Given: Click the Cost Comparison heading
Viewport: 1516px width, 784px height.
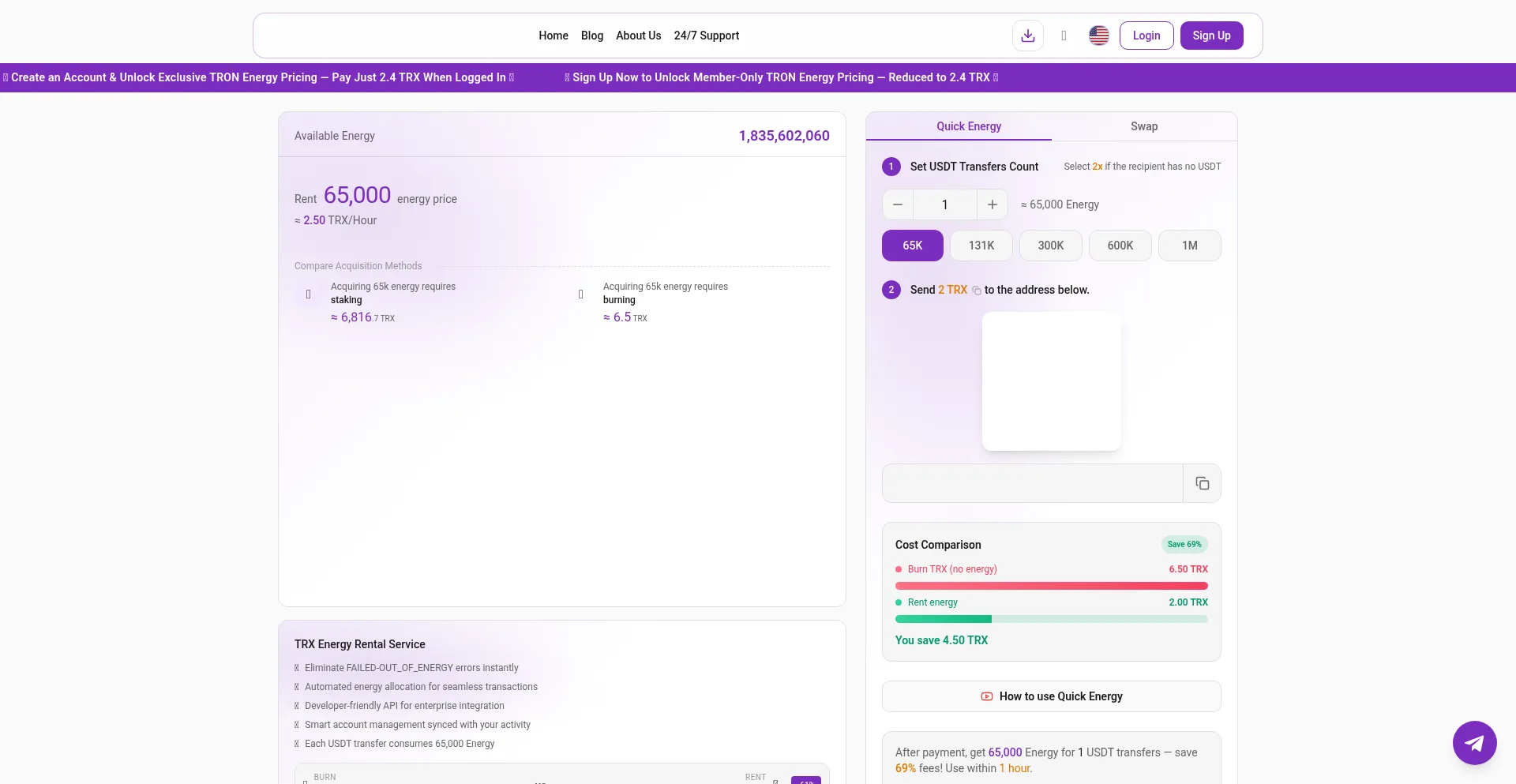Looking at the screenshot, I should [x=938, y=545].
